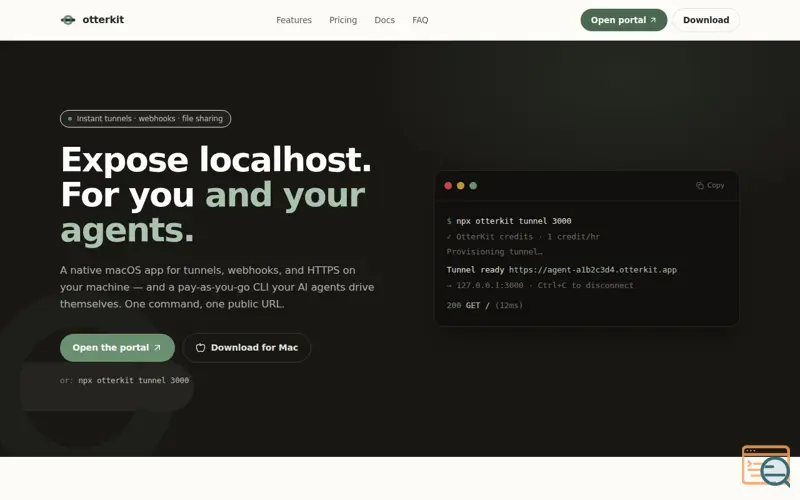Click the Open the portal hero button
The image size is (800, 500).
117,347
